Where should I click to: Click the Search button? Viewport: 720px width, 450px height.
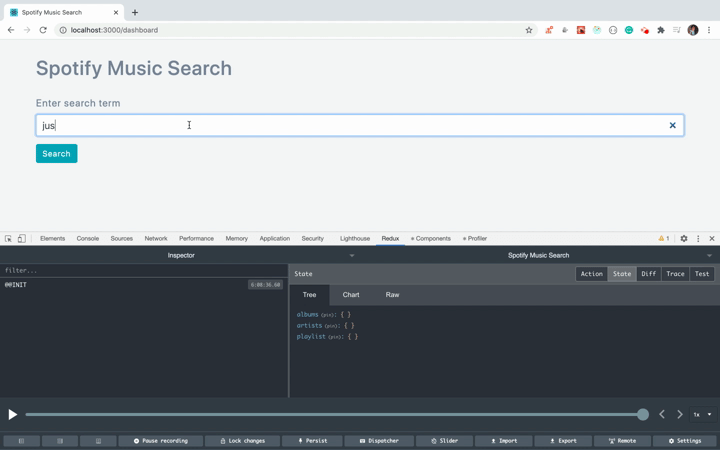(x=56, y=153)
